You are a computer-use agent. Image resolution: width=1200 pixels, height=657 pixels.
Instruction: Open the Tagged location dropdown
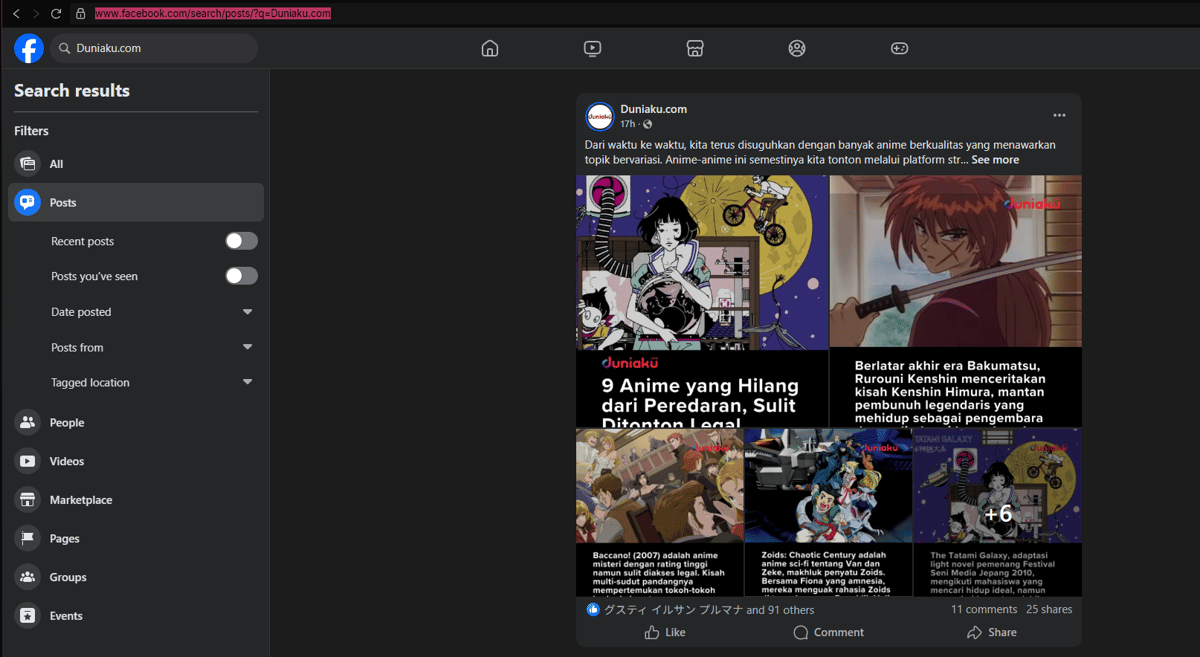pyautogui.click(x=247, y=382)
